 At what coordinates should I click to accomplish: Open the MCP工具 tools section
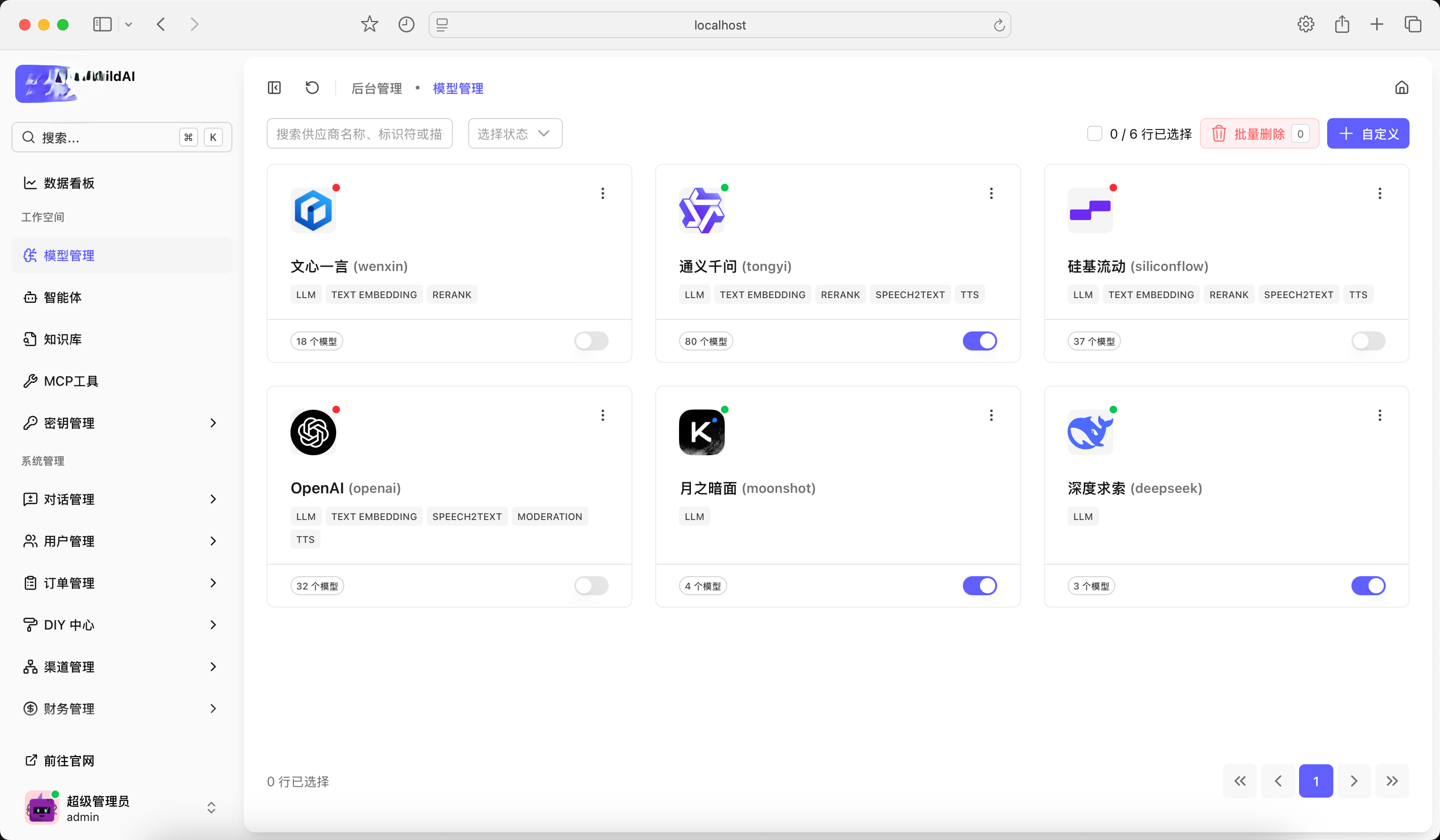(71, 380)
